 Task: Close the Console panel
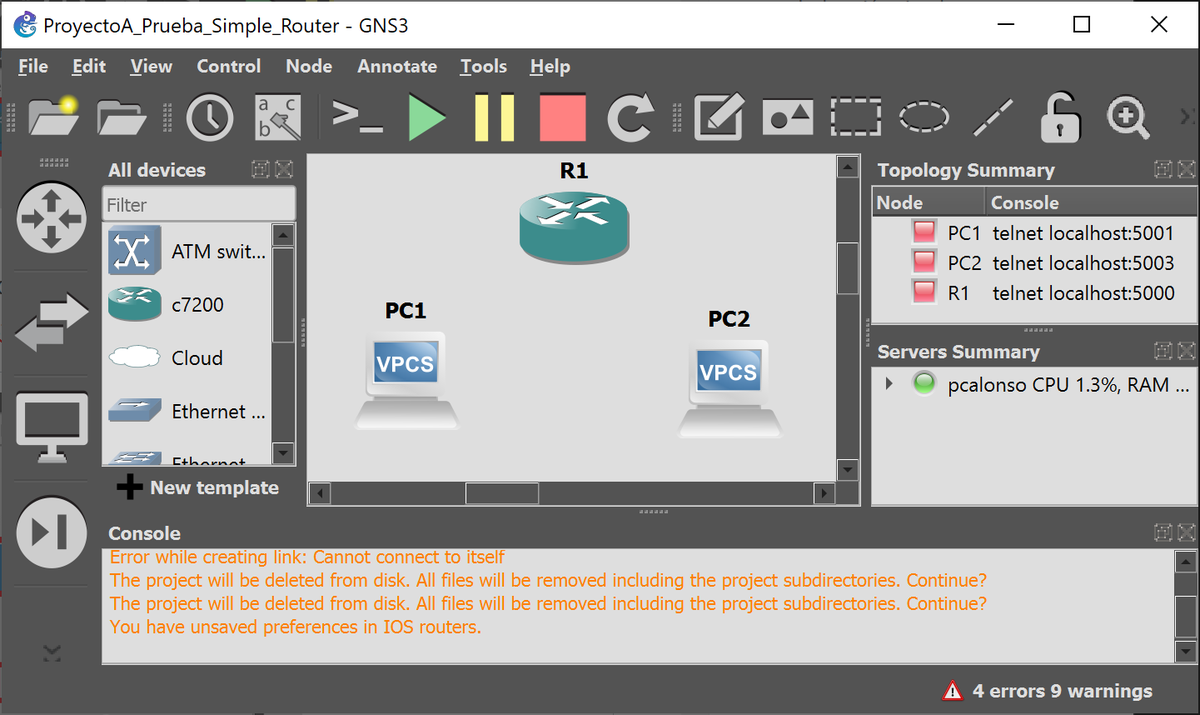(x=1186, y=533)
